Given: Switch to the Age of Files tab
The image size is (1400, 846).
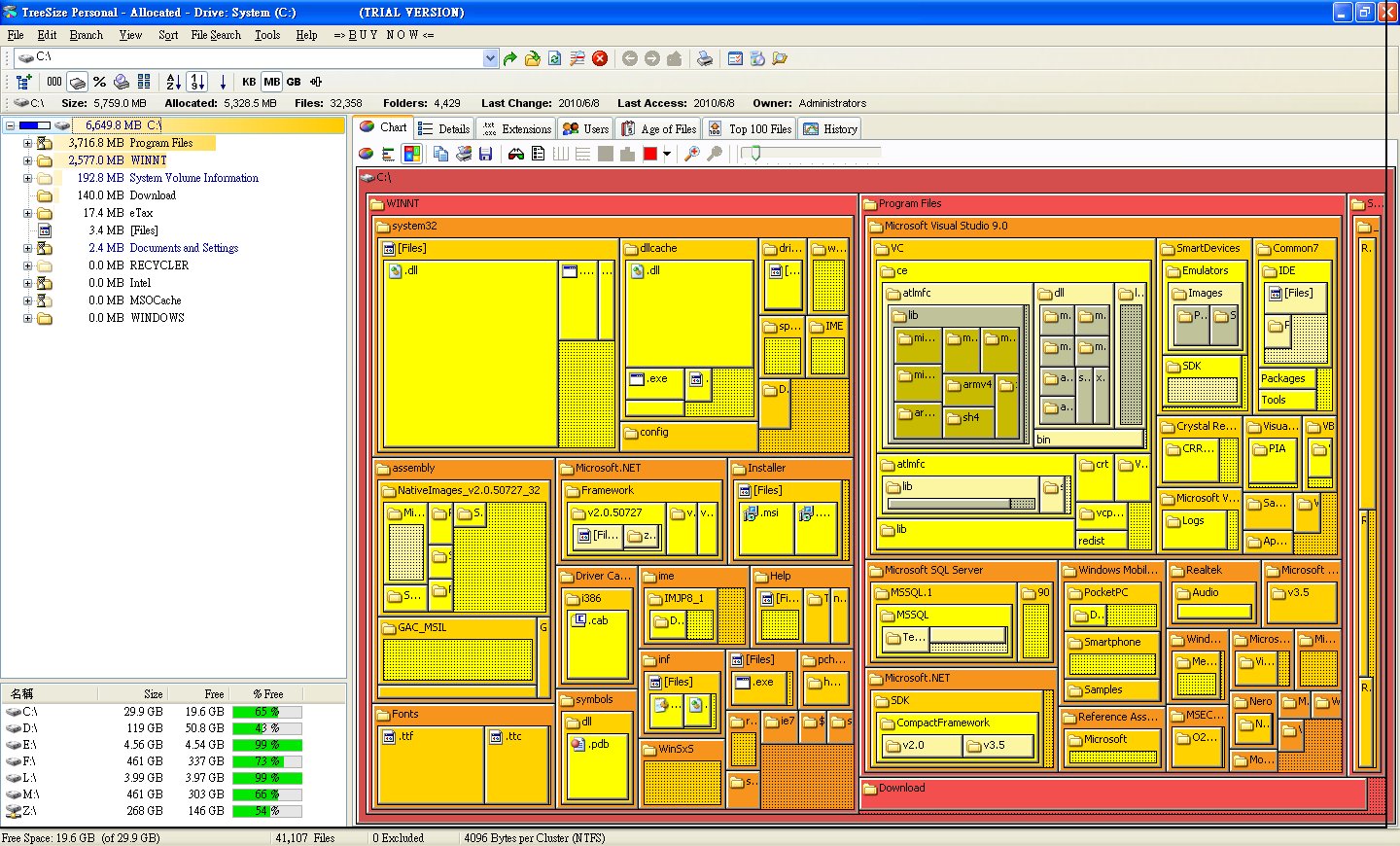Looking at the screenshot, I should [x=658, y=128].
